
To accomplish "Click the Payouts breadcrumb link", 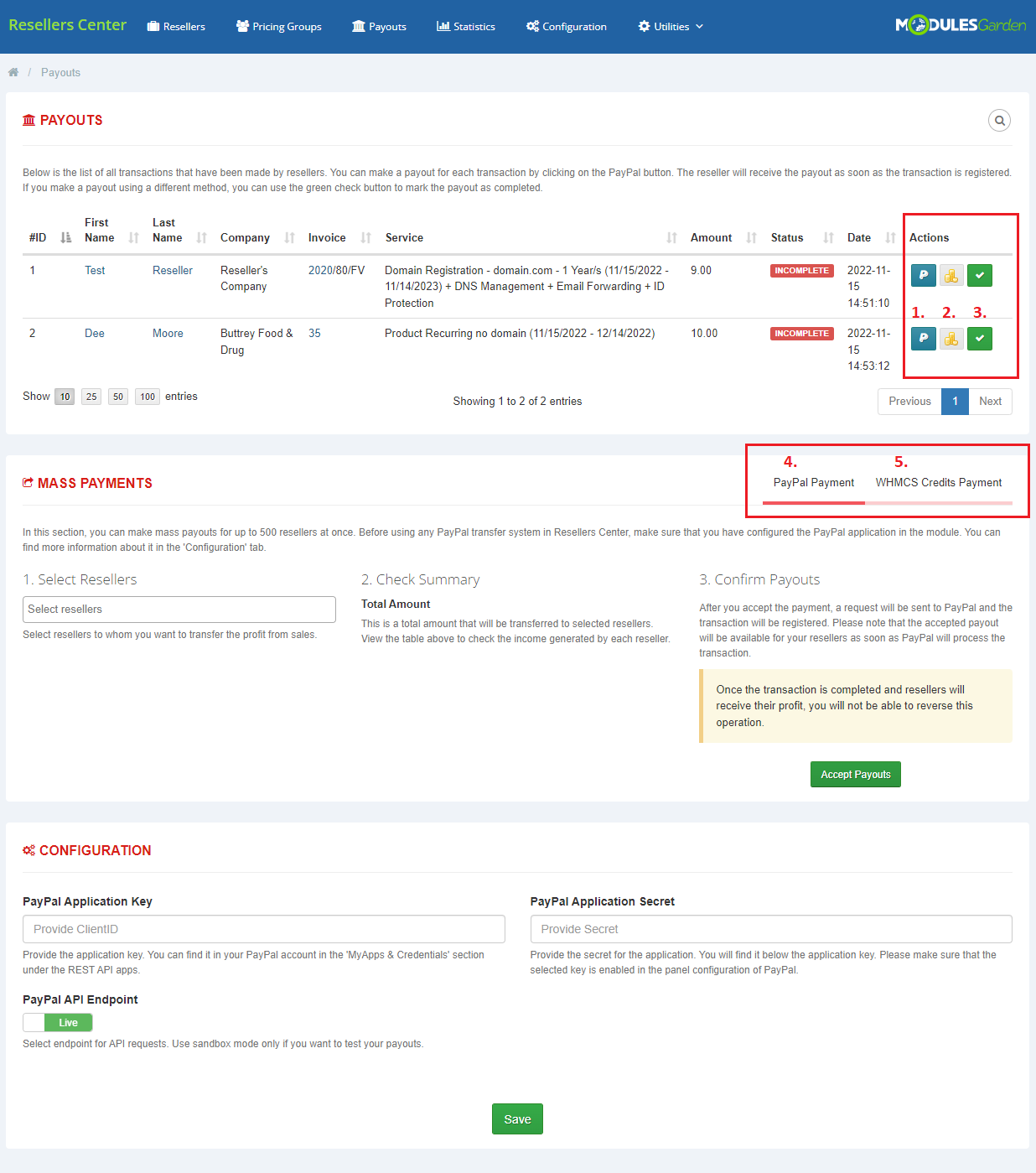I will (60, 73).
